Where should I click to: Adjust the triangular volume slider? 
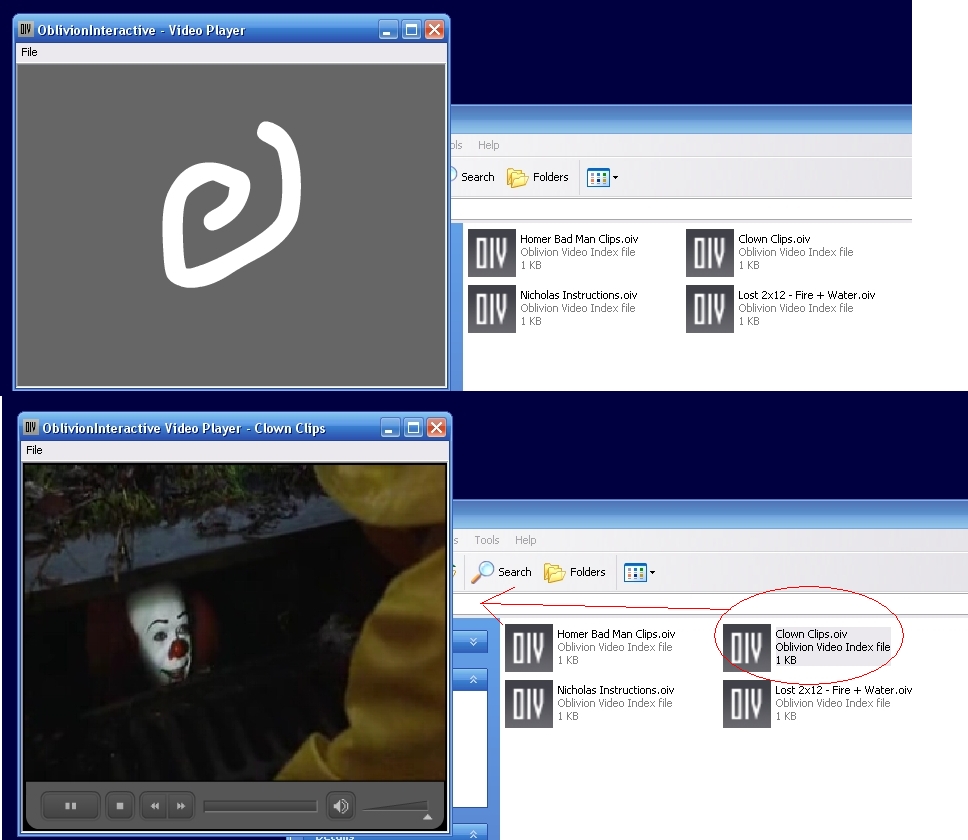pos(396,807)
